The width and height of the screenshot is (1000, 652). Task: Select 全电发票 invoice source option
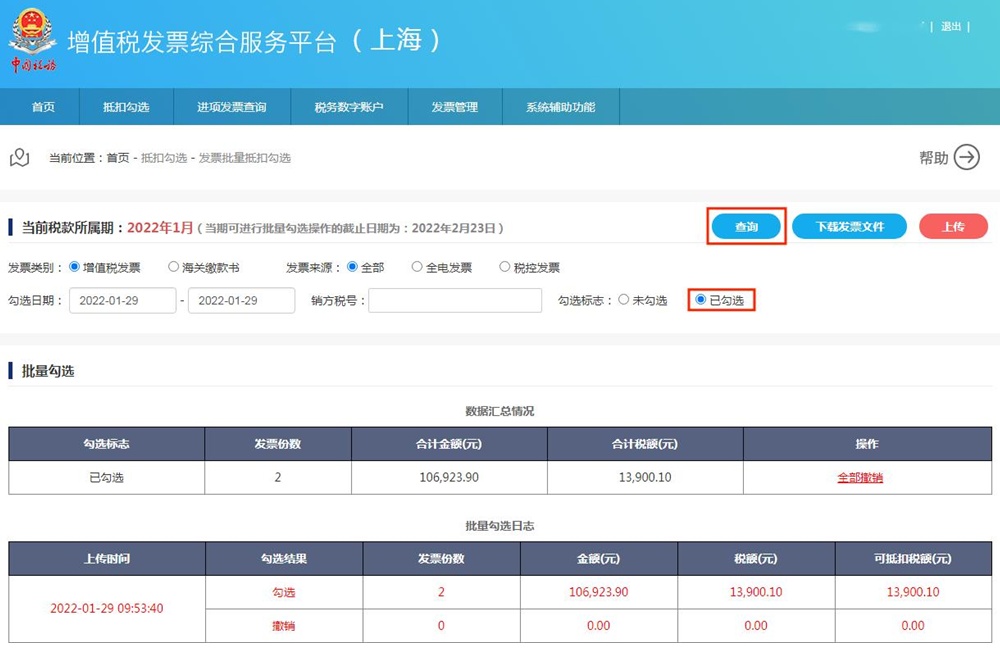click(418, 268)
